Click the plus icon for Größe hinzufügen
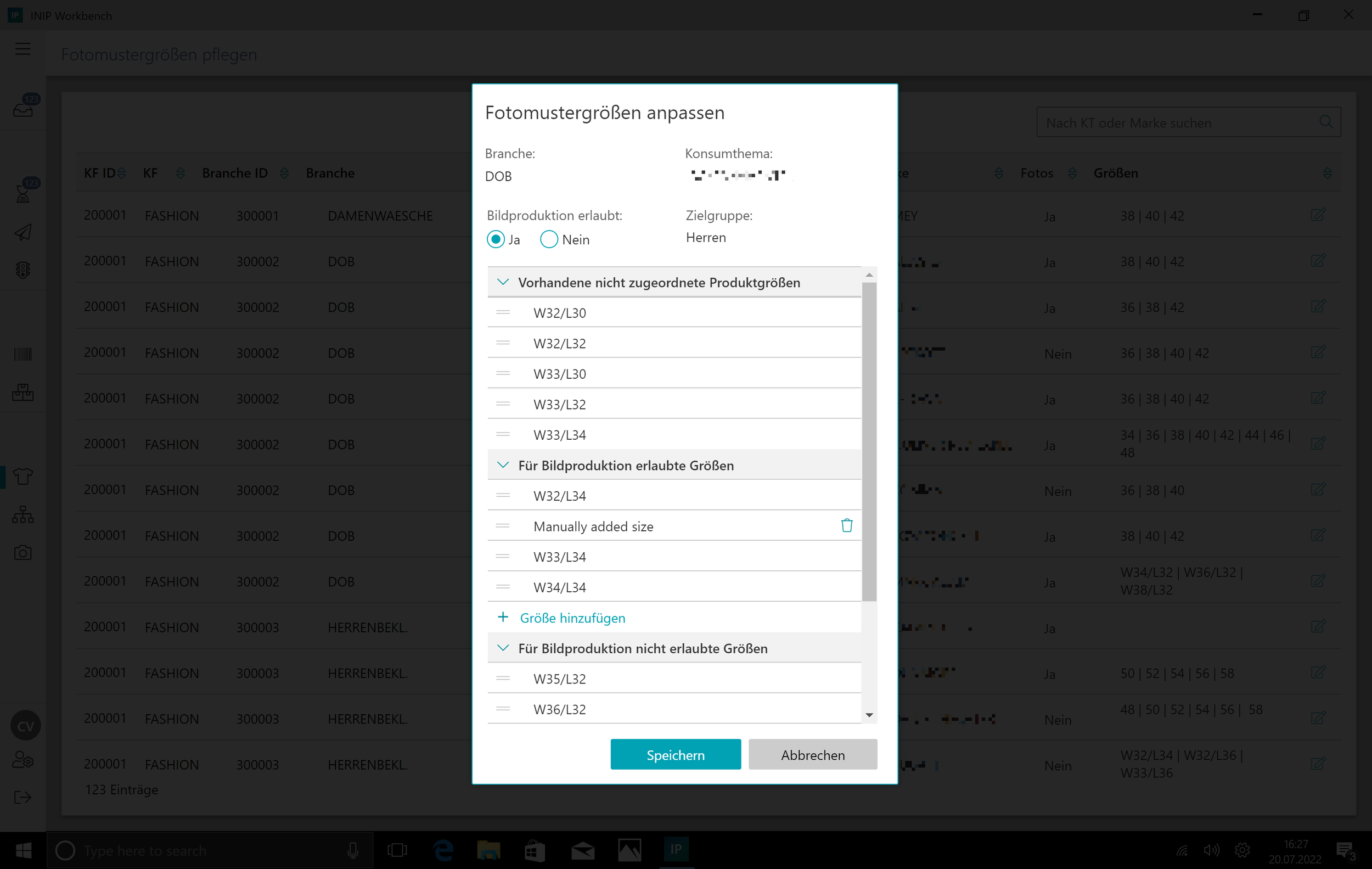 coord(503,617)
